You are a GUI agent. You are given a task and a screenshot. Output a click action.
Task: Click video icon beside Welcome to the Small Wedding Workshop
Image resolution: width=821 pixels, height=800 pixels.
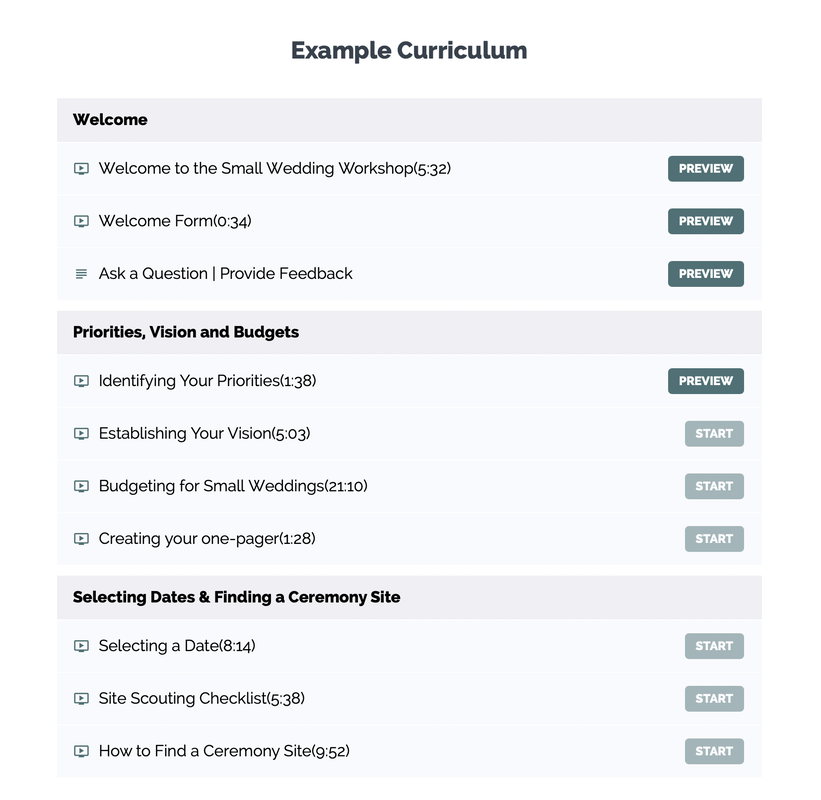81,169
